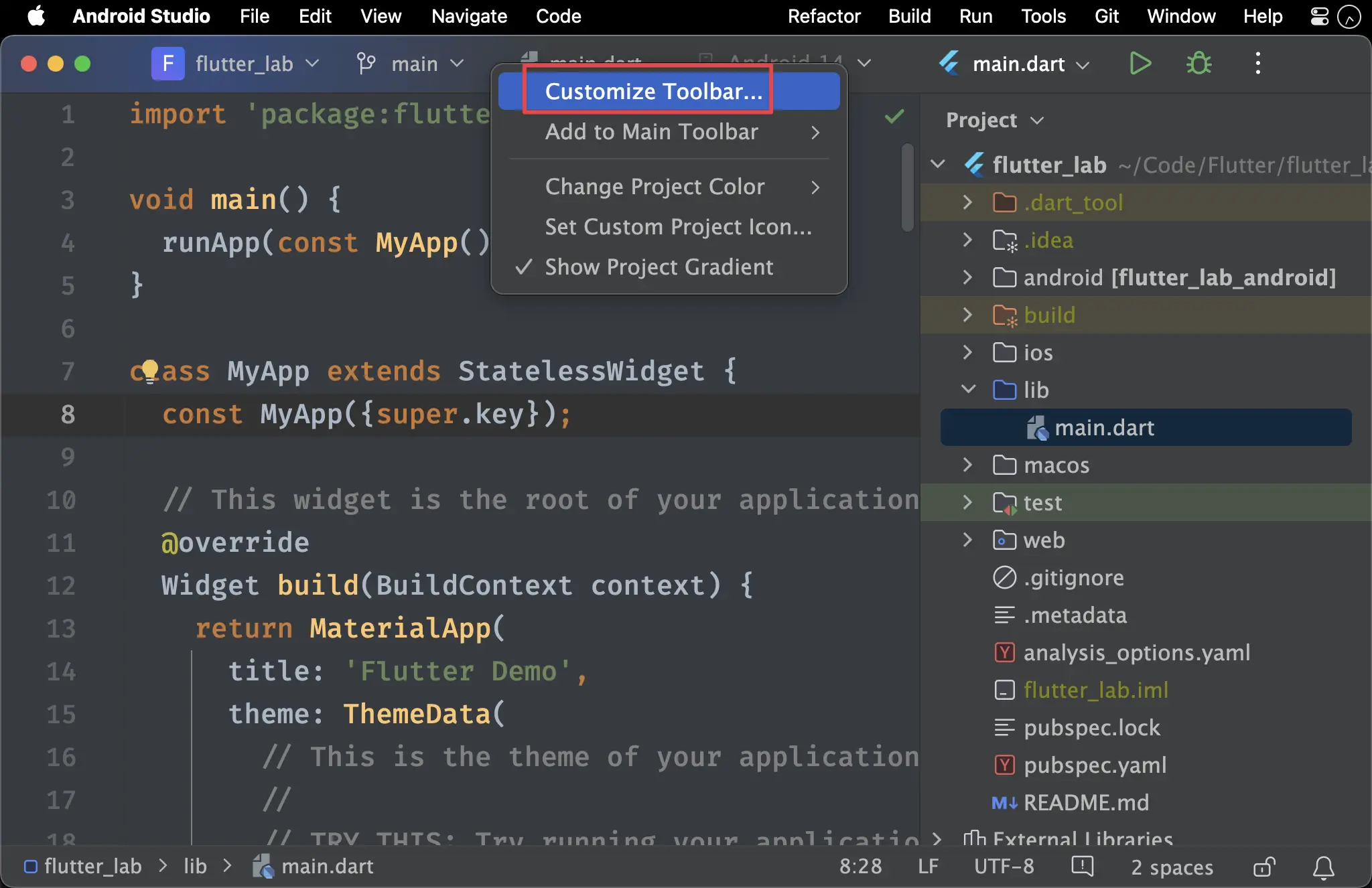1372x888 pixels.
Task: Open macOS Control Center icon
Action: click(x=1319, y=16)
